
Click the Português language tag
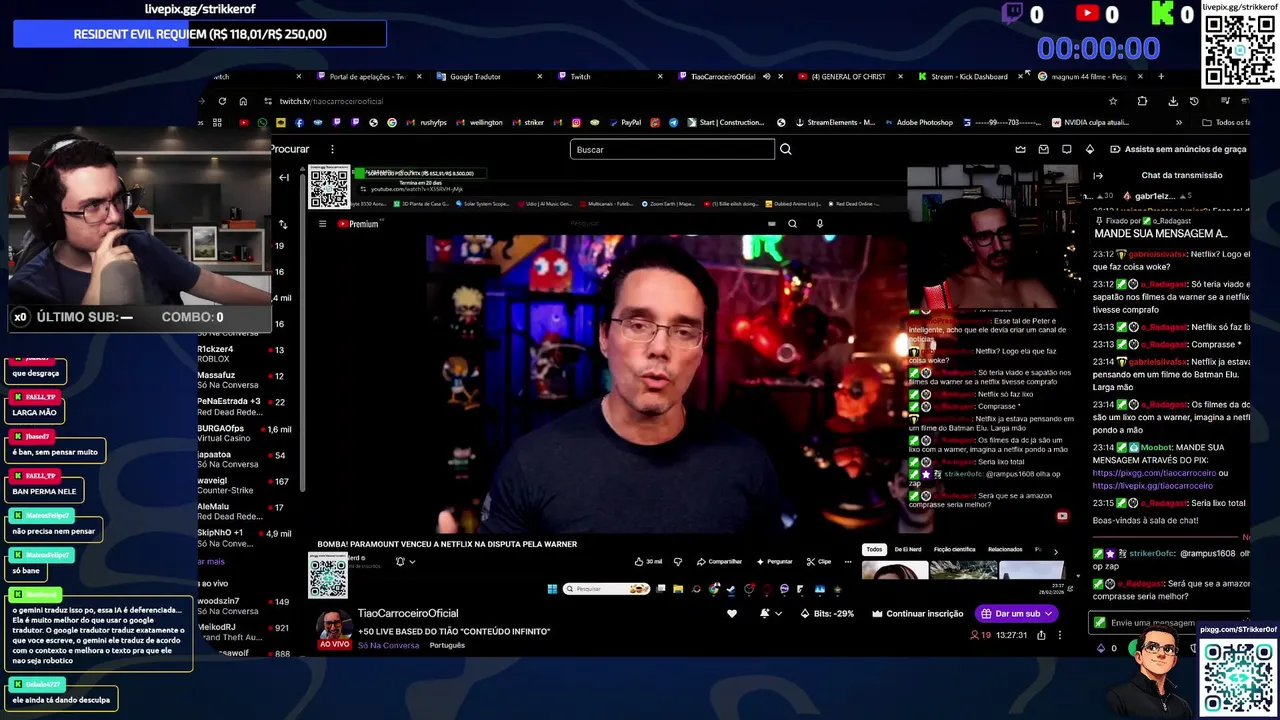447,645
